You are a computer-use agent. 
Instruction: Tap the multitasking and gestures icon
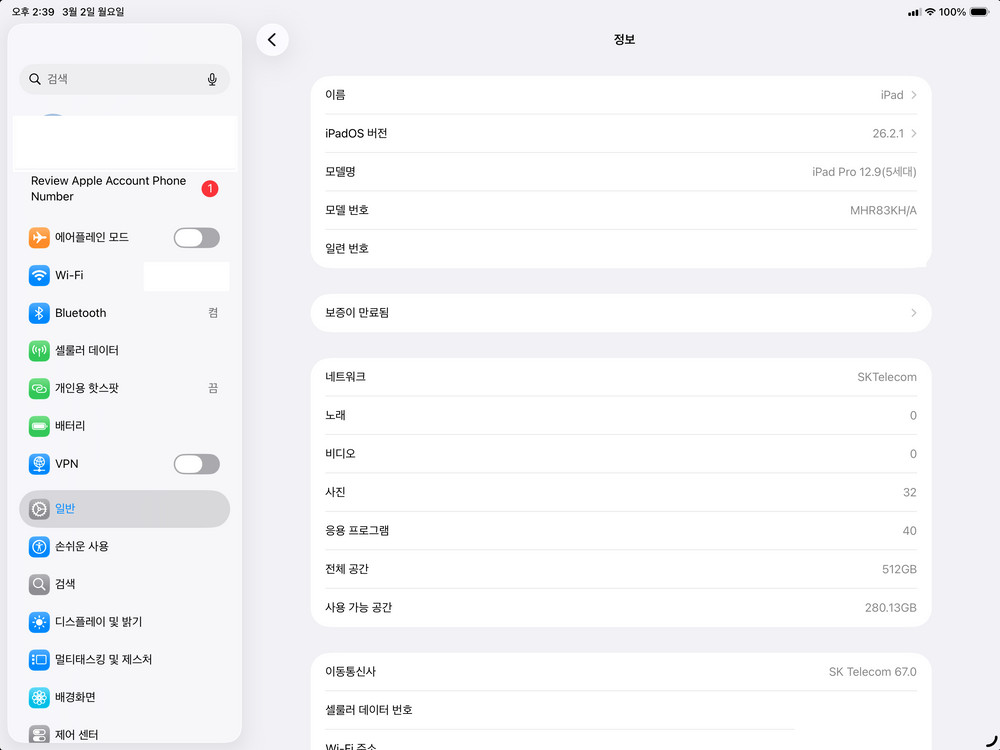coord(39,659)
